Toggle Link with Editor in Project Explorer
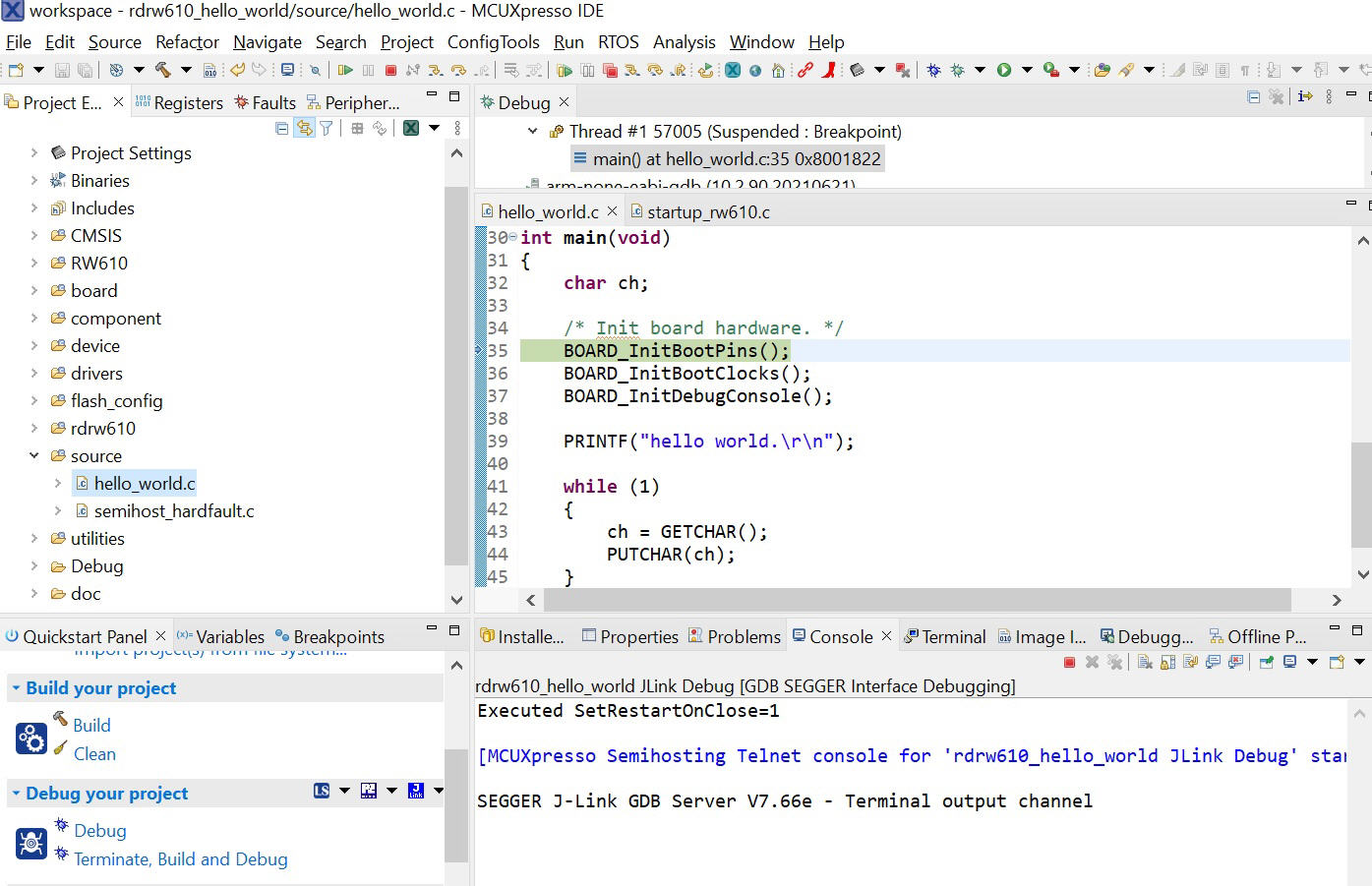The image size is (1372, 886). pos(305,128)
